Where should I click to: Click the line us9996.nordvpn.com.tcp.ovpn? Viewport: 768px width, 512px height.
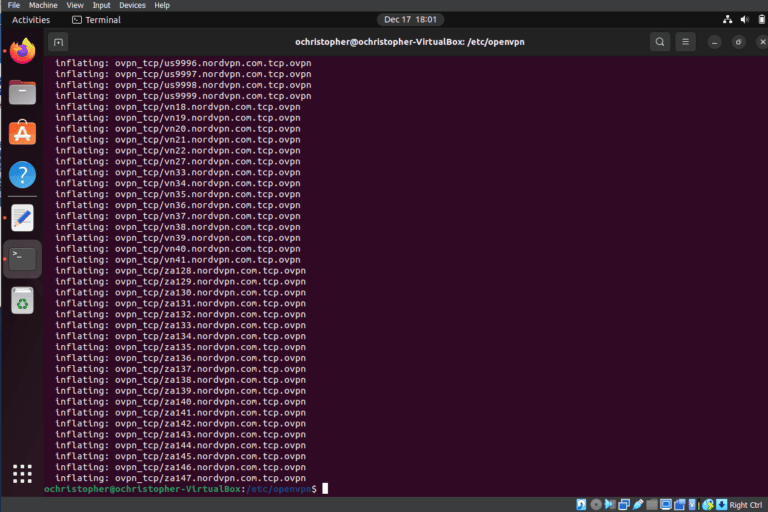tap(183, 63)
